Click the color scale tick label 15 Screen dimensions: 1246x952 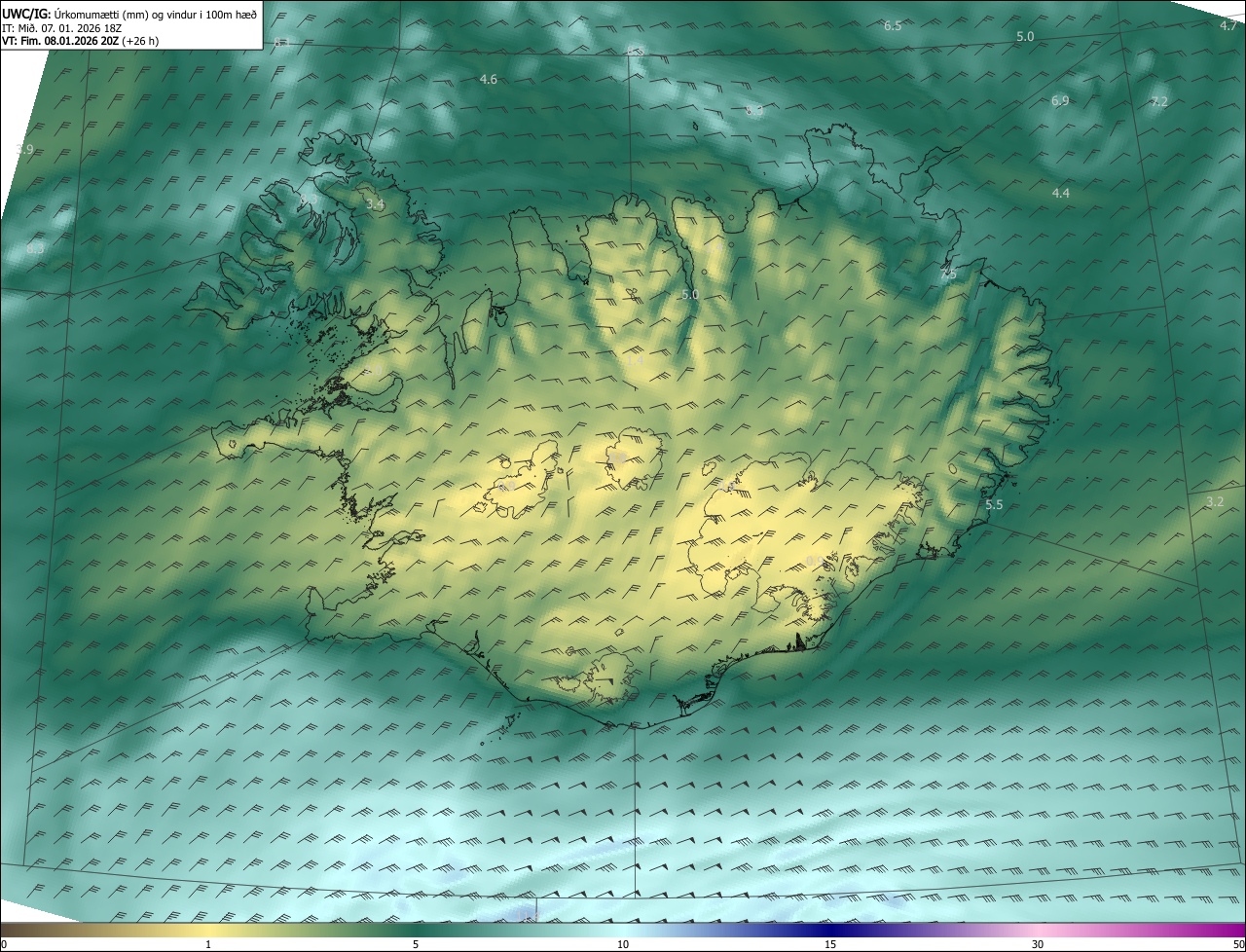point(830,944)
